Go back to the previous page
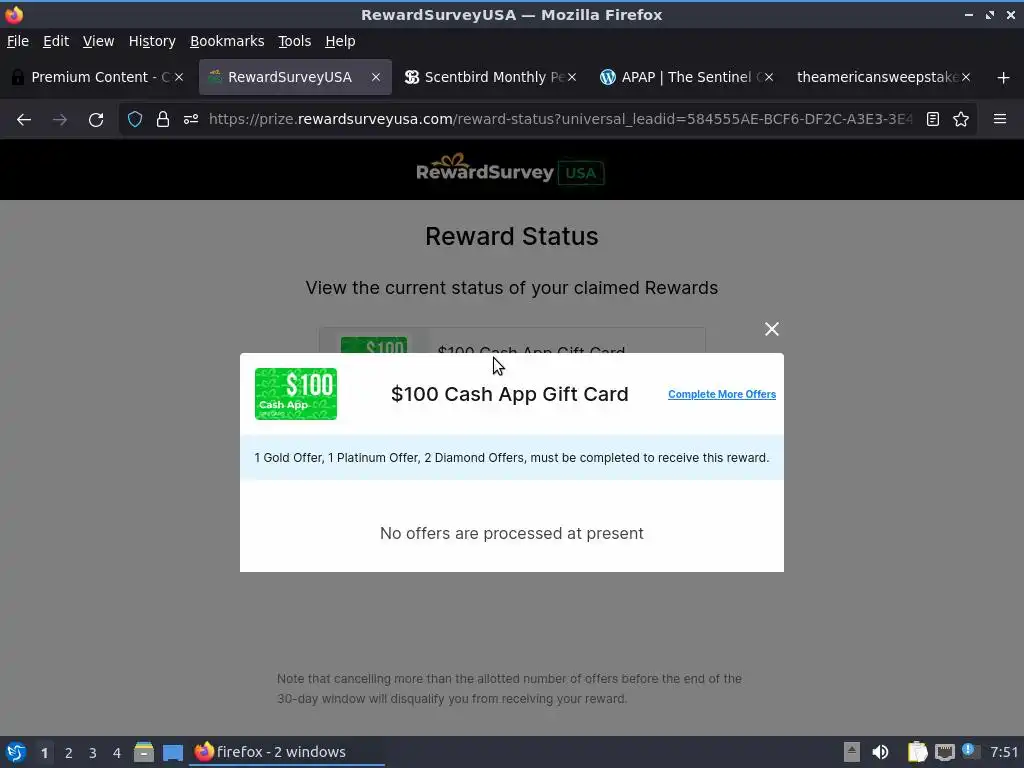This screenshot has height=768, width=1024. 24,120
